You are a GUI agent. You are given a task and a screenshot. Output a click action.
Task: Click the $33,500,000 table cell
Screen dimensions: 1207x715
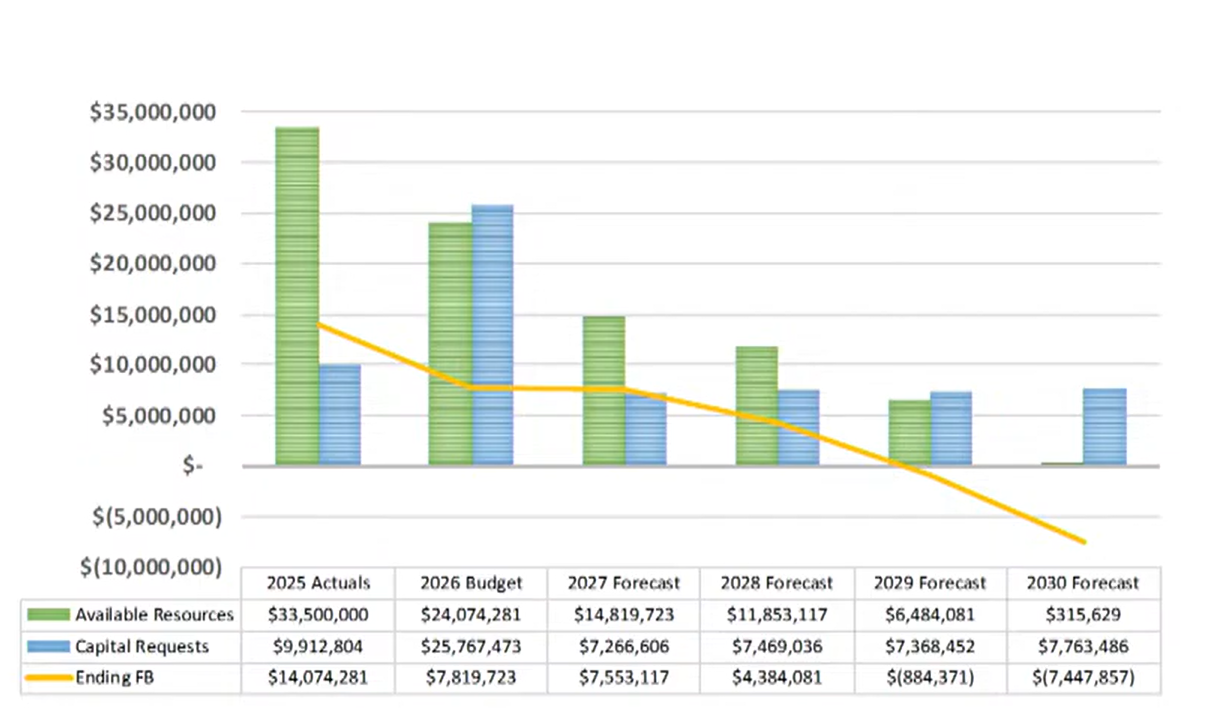pyautogui.click(x=318, y=614)
